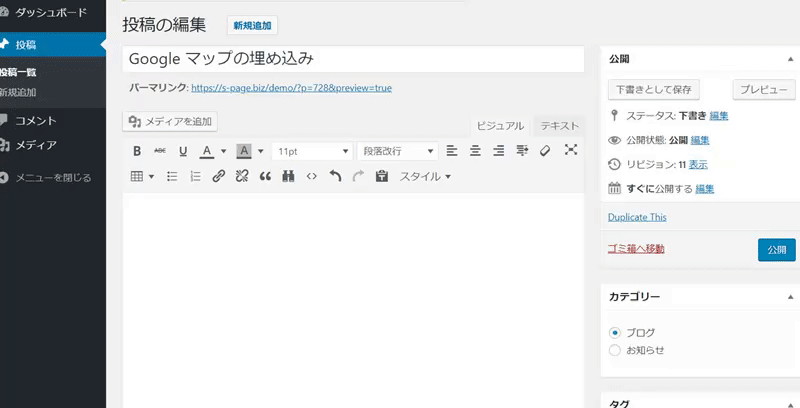Click the horizontal line insert icon

pos(522,150)
